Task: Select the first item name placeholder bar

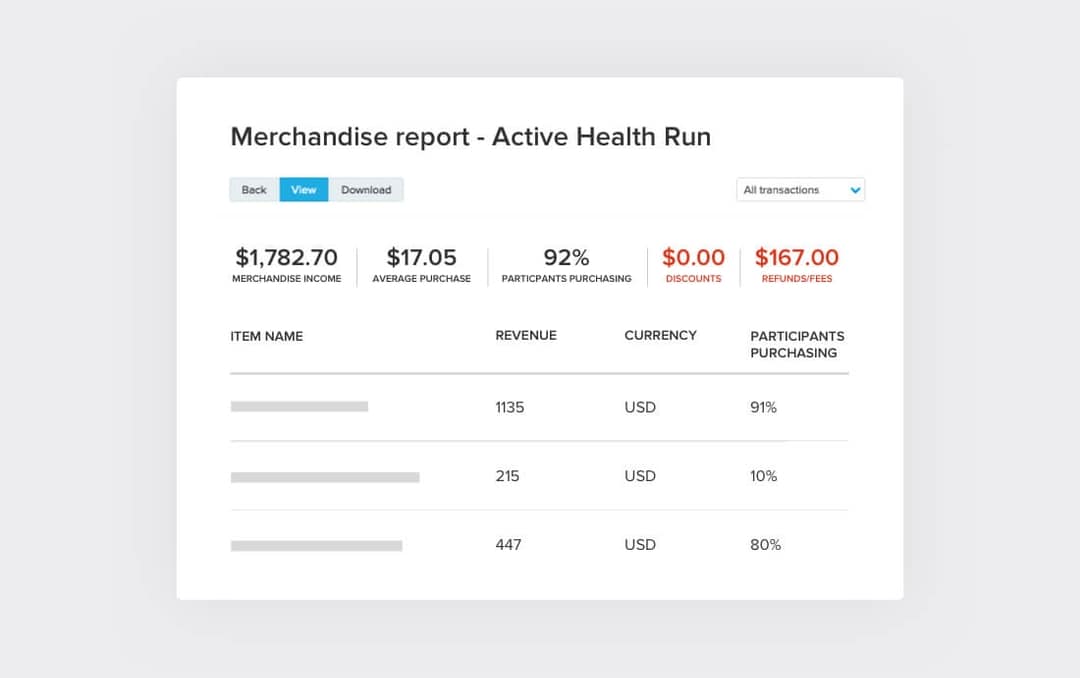Action: tap(299, 407)
